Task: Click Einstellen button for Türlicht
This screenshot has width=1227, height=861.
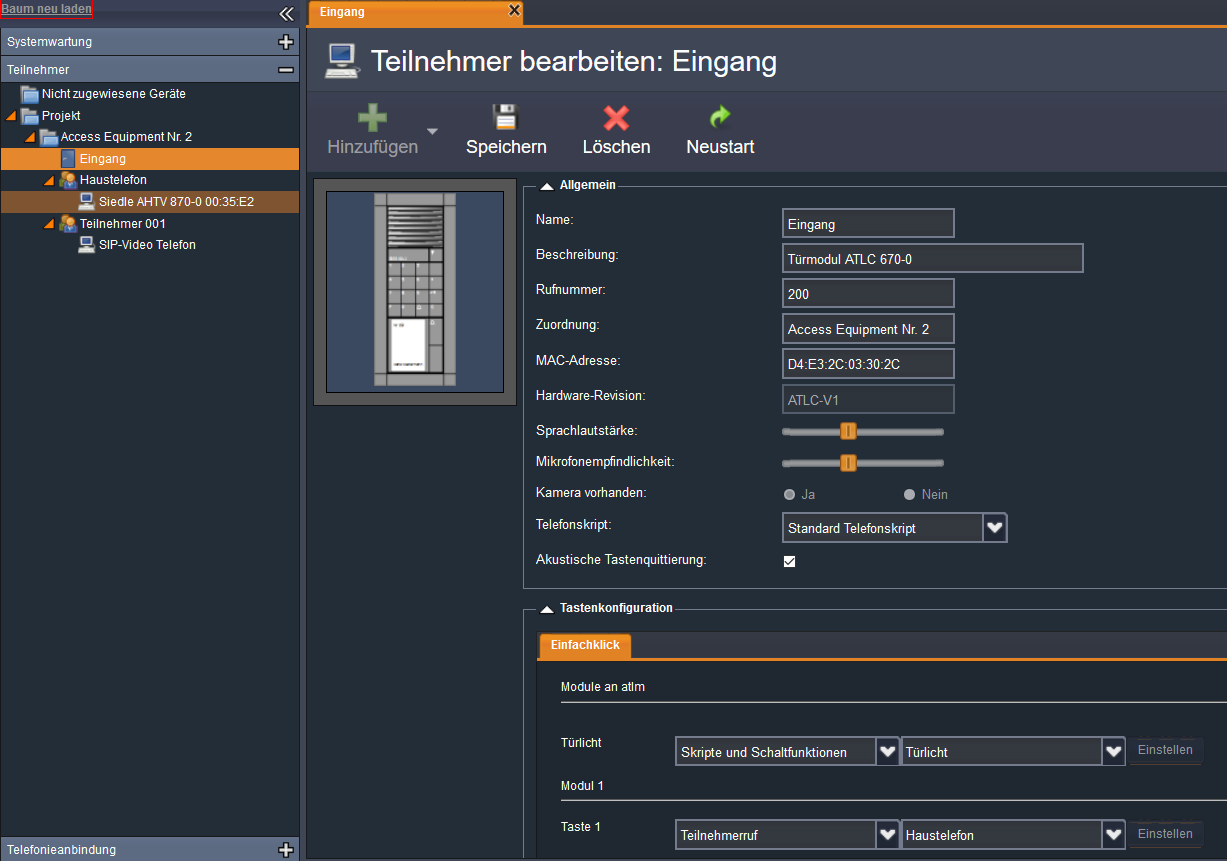Action: point(1165,751)
